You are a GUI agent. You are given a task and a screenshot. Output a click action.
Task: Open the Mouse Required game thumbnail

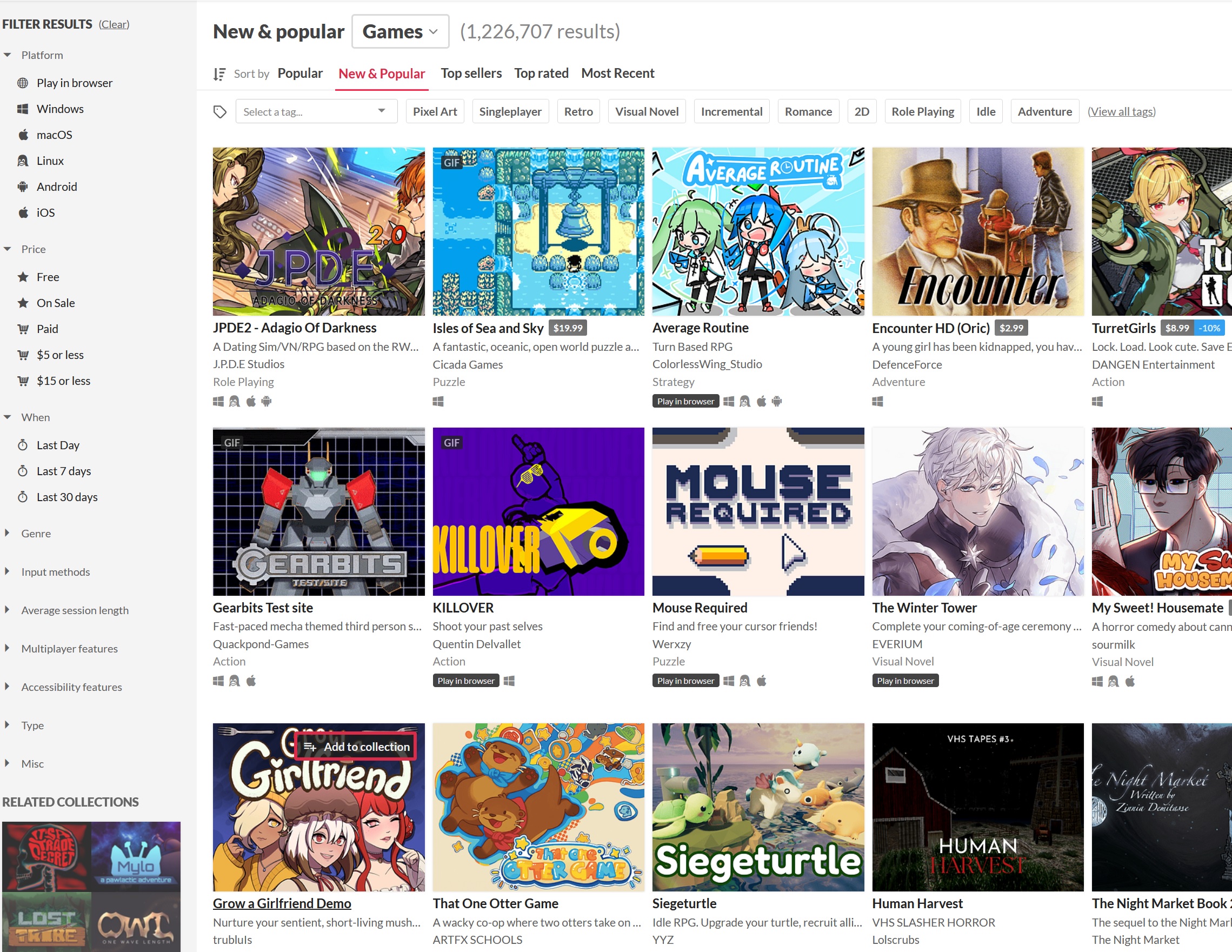point(757,511)
